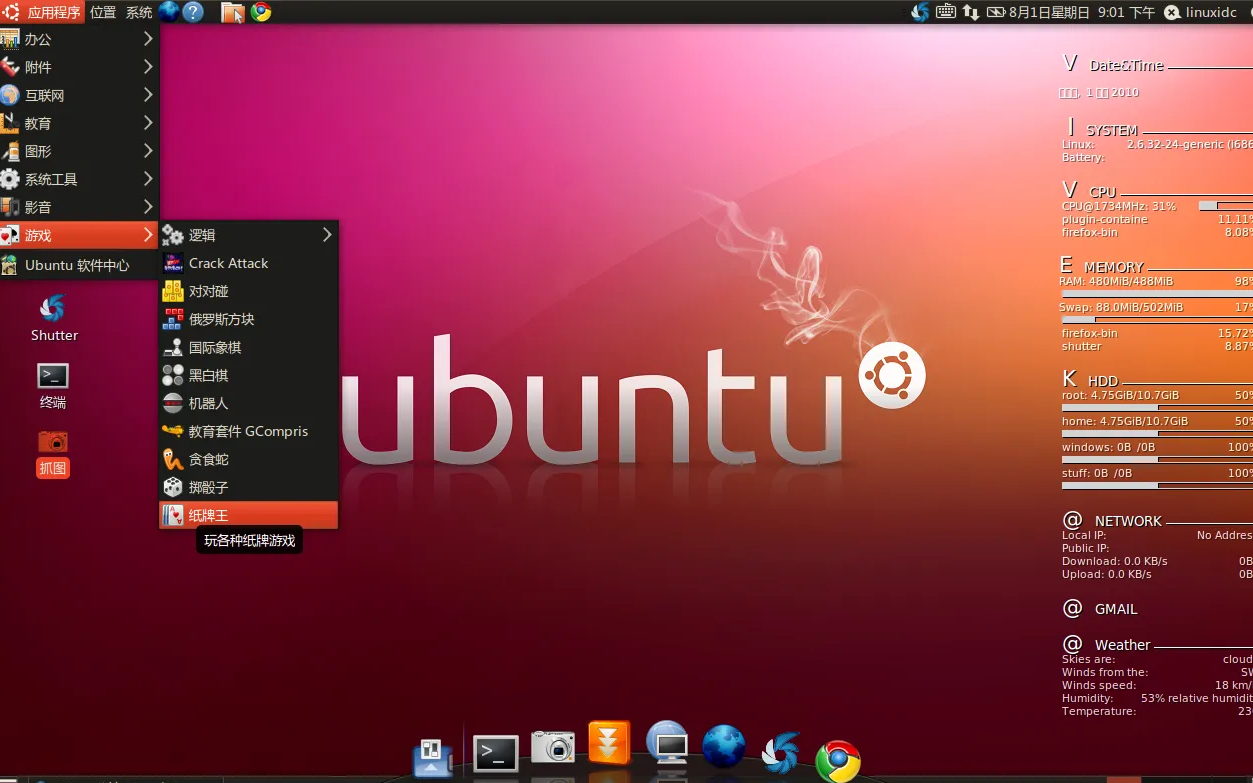Click the Swap usage bar in Conky widget

(x=1156, y=320)
